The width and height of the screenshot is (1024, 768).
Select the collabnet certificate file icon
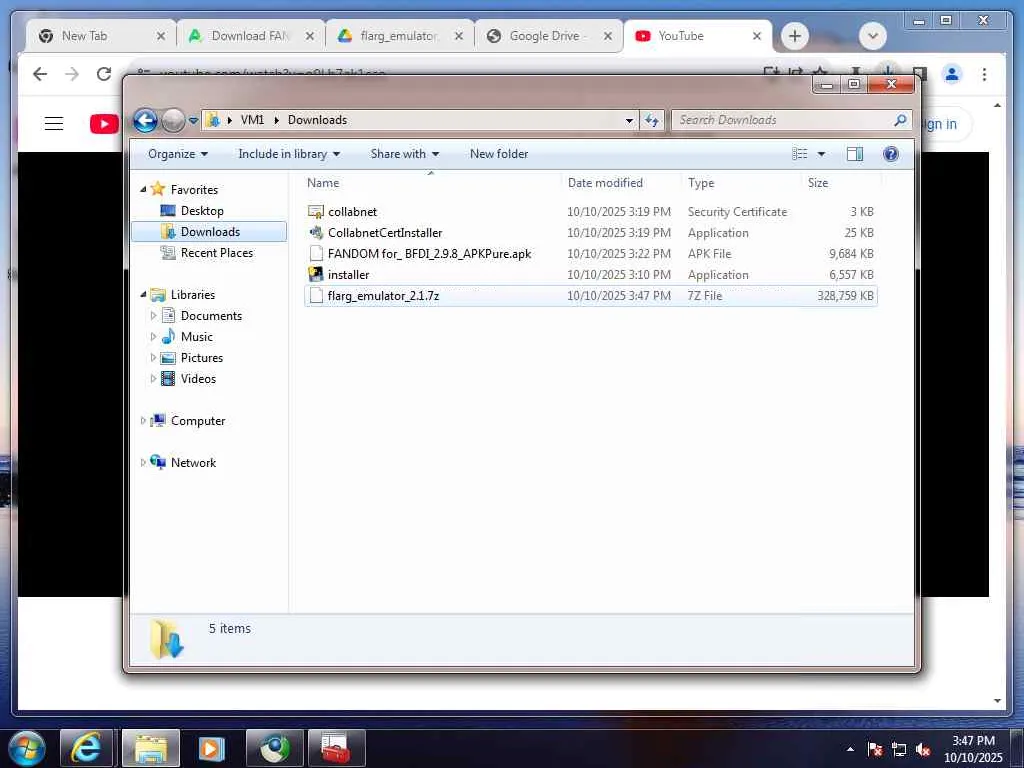(316, 212)
